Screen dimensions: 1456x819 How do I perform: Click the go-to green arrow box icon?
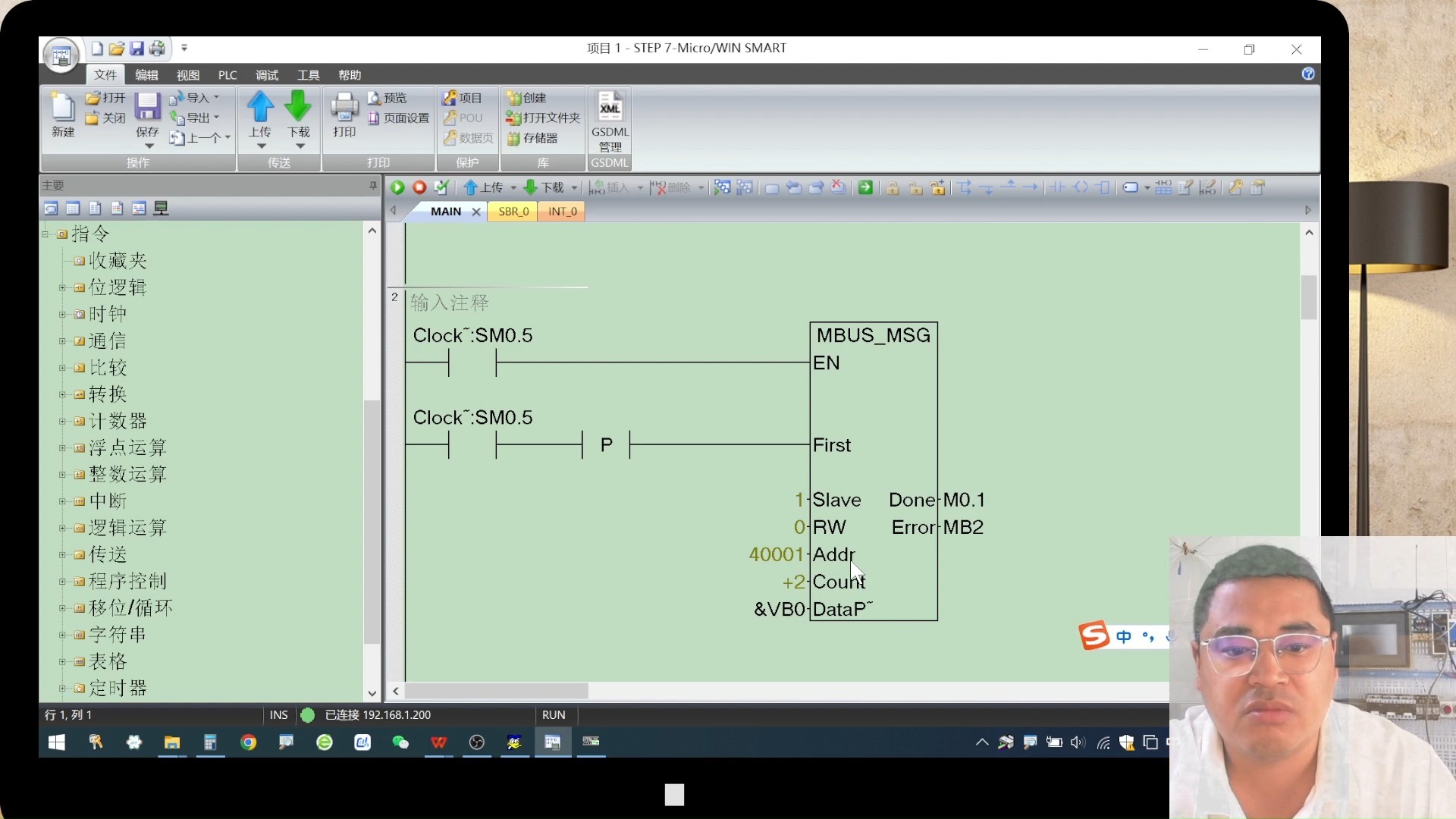click(x=865, y=187)
